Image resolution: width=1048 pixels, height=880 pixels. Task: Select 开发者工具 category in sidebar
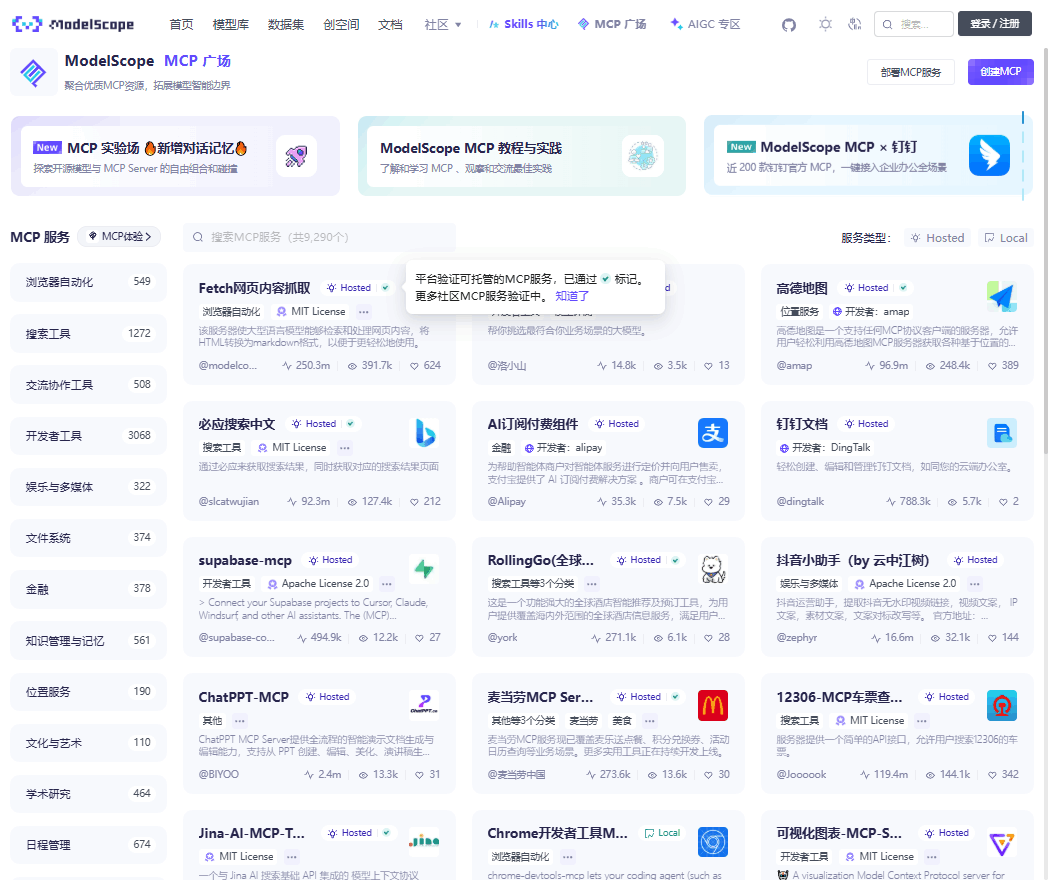tap(87, 436)
